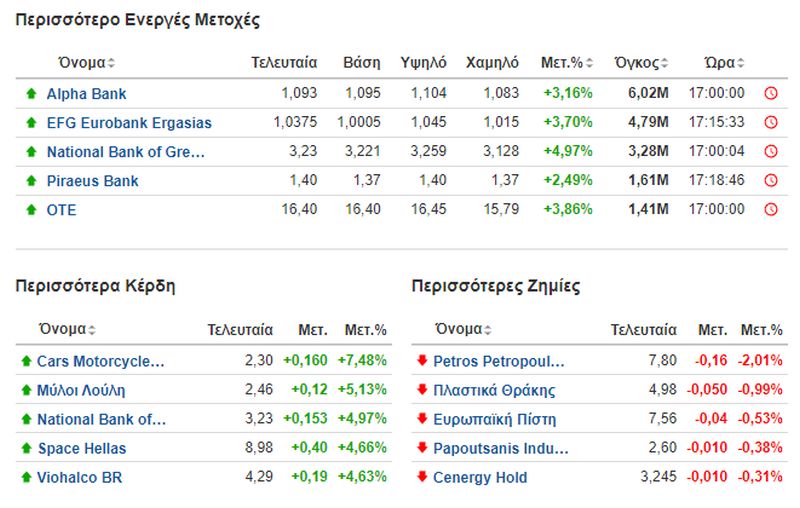Open Cenergy Hold in top losers

pos(480,478)
